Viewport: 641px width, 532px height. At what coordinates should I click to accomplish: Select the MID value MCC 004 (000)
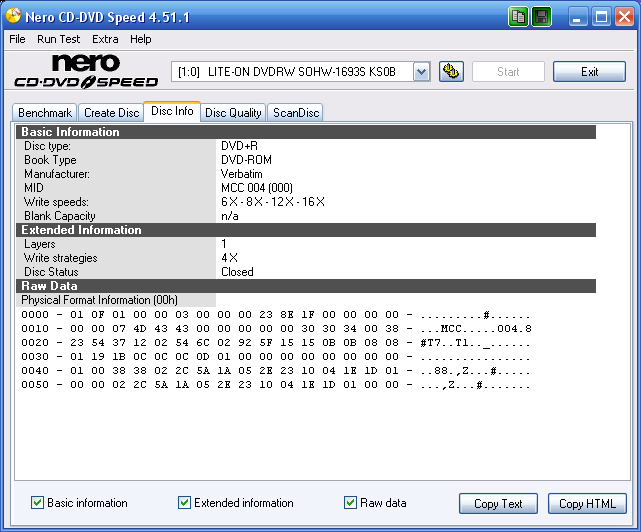tap(257, 188)
